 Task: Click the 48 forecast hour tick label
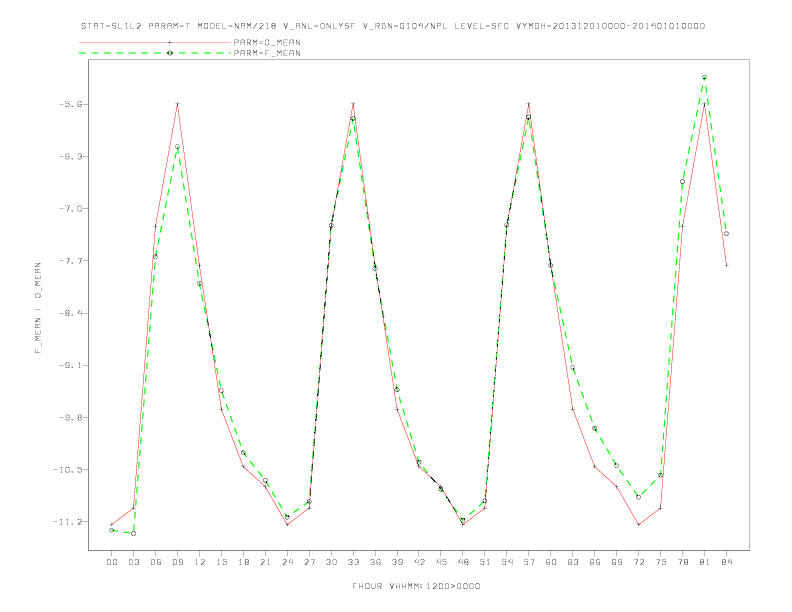(x=463, y=562)
